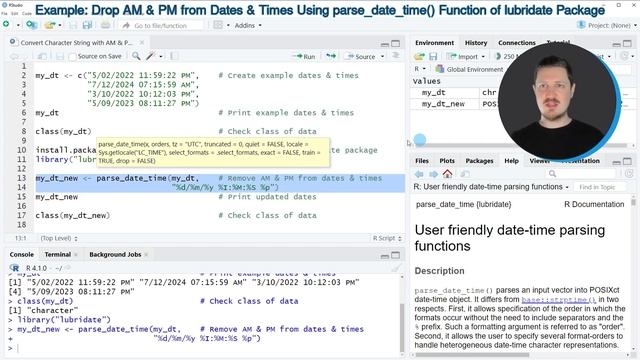Open the Project (None) menu
Image resolution: width=640 pixels, height=360 pixels.
(606, 25)
